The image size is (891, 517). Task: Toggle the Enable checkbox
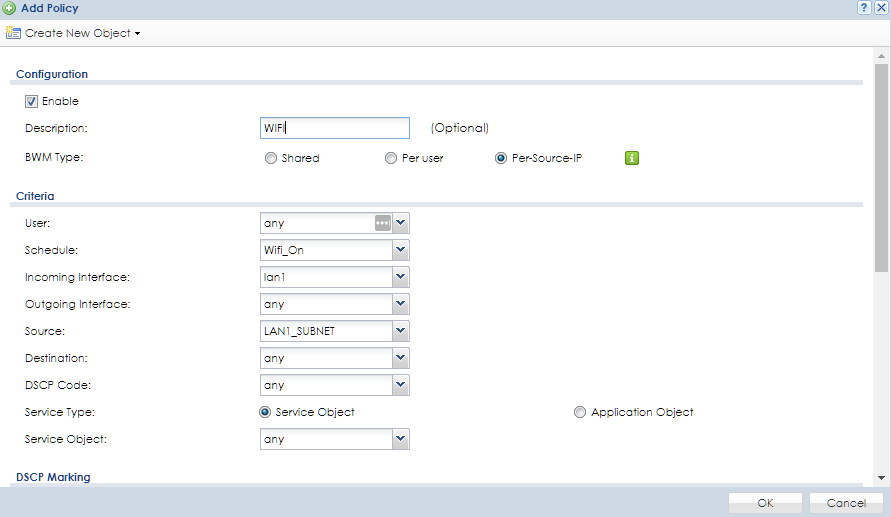[32, 101]
